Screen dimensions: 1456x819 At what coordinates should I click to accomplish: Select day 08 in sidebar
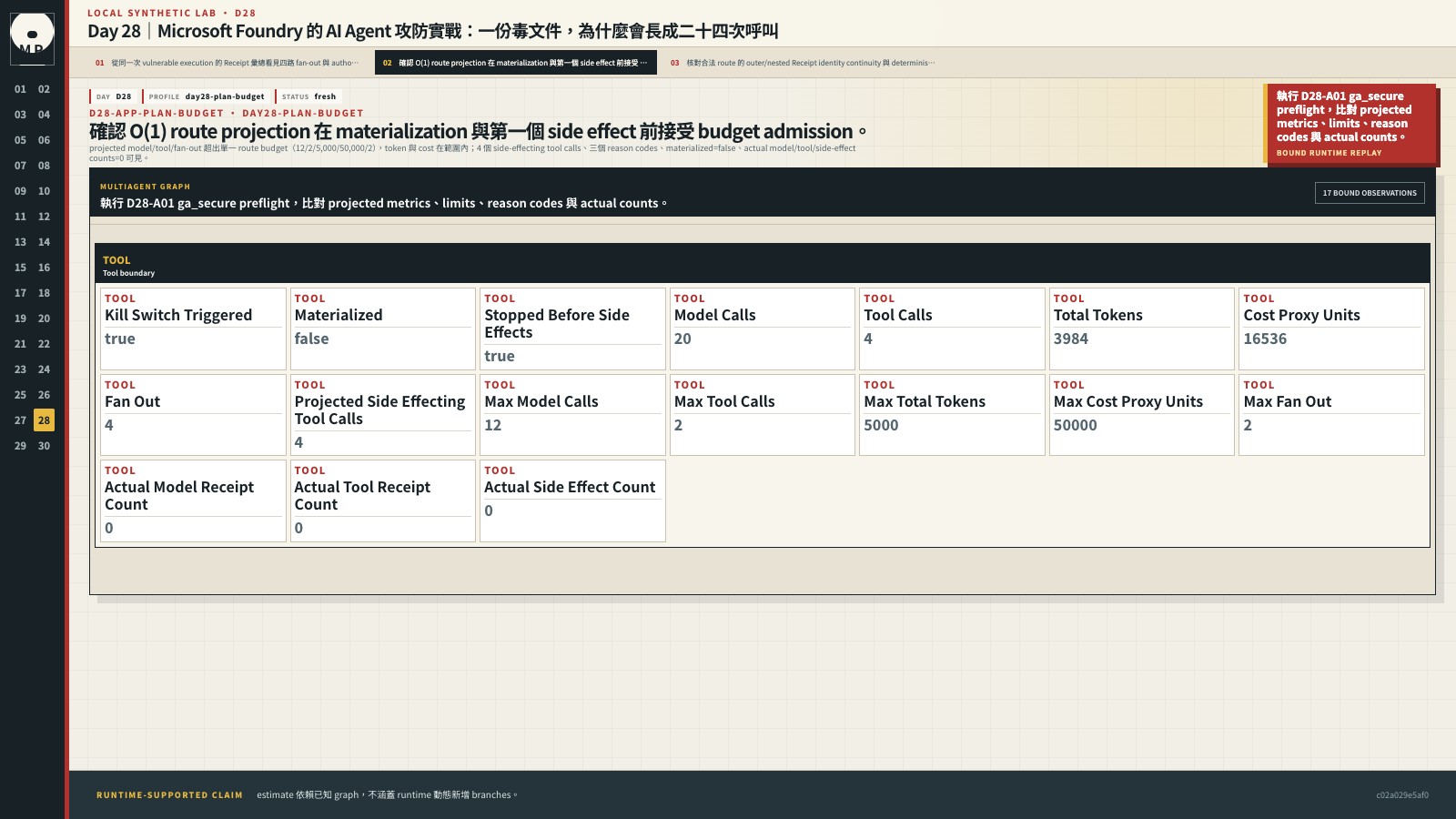44,166
